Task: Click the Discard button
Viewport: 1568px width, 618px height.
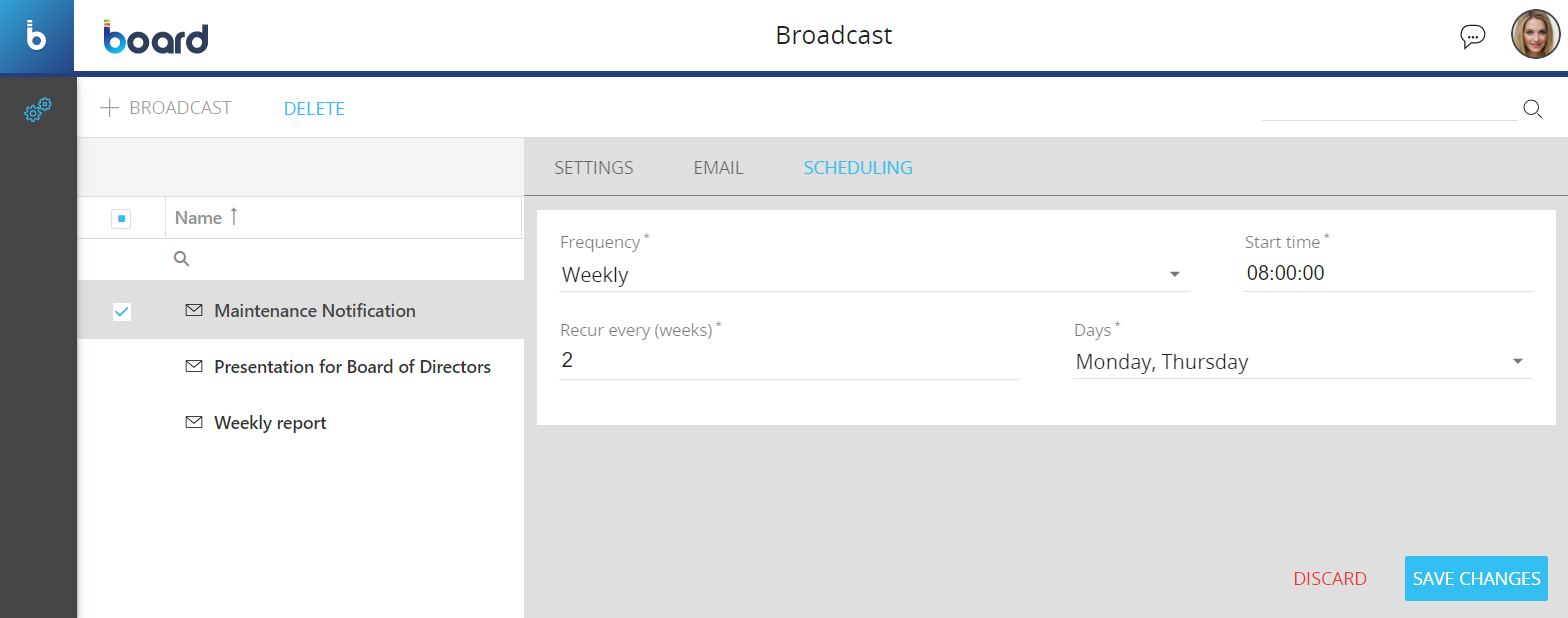Action: (x=1330, y=579)
